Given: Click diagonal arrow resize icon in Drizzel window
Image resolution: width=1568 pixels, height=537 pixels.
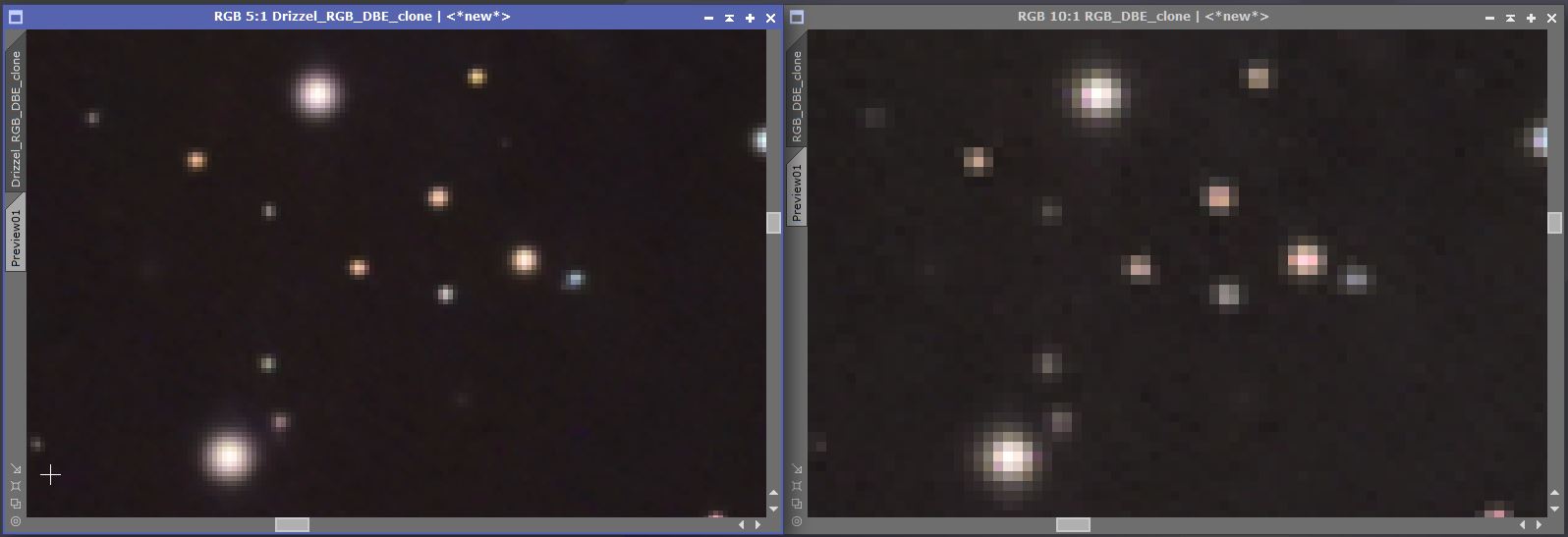Looking at the screenshot, I should tap(16, 468).
